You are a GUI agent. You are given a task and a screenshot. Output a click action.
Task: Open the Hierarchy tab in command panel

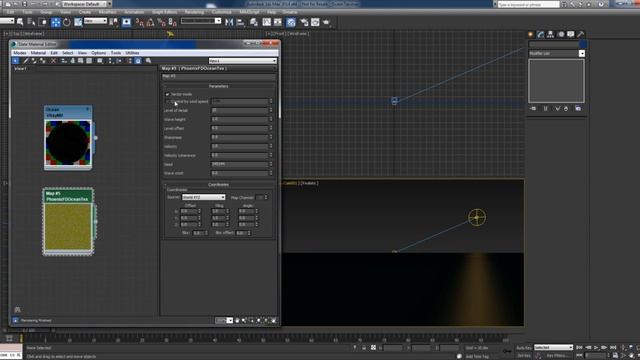tap(550, 34)
